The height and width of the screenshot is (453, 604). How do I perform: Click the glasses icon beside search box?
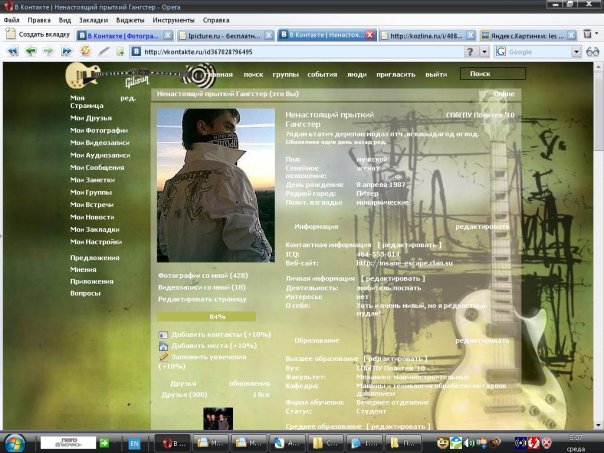tap(592, 52)
